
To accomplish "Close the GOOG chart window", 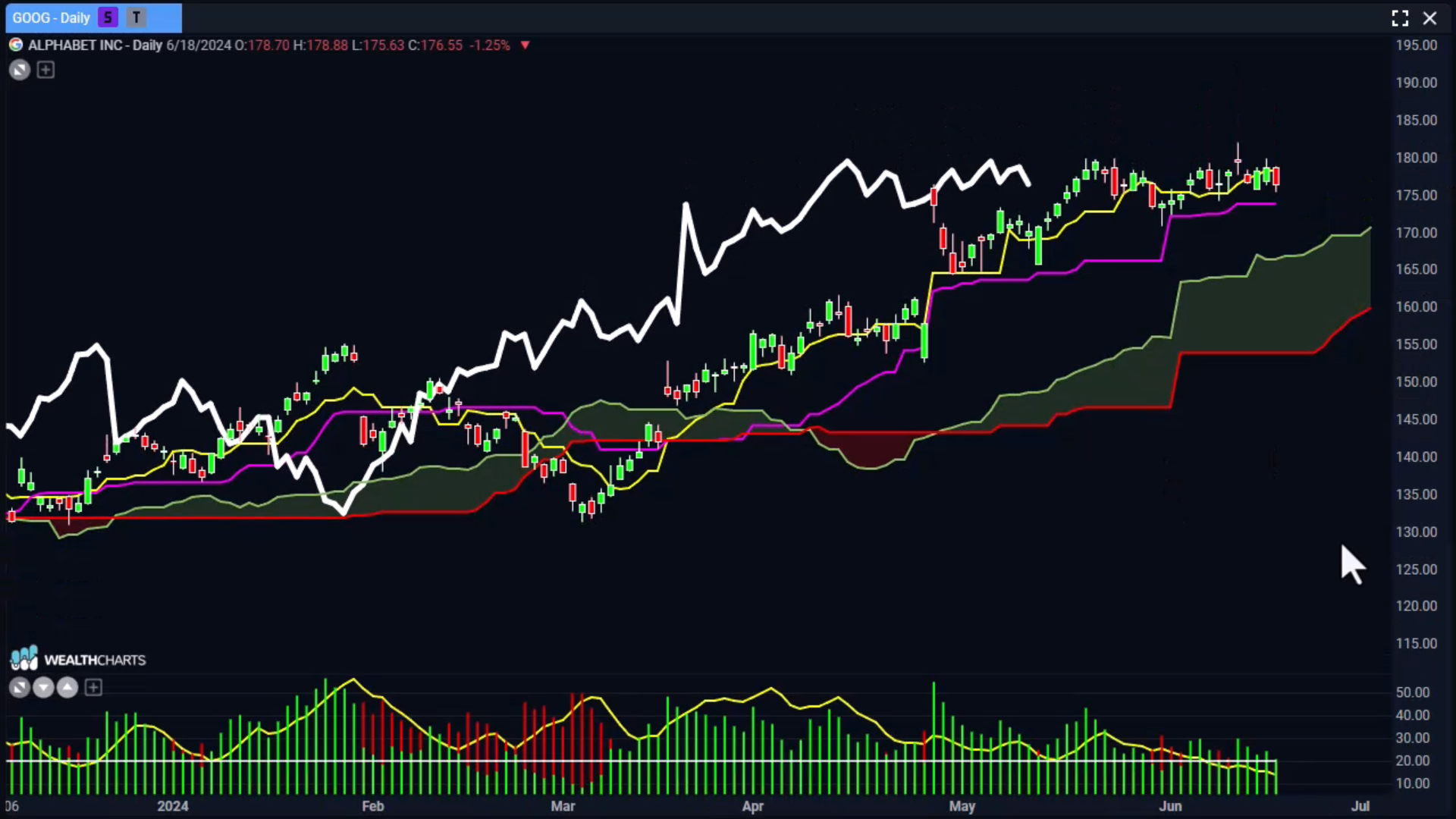I will [1430, 18].
